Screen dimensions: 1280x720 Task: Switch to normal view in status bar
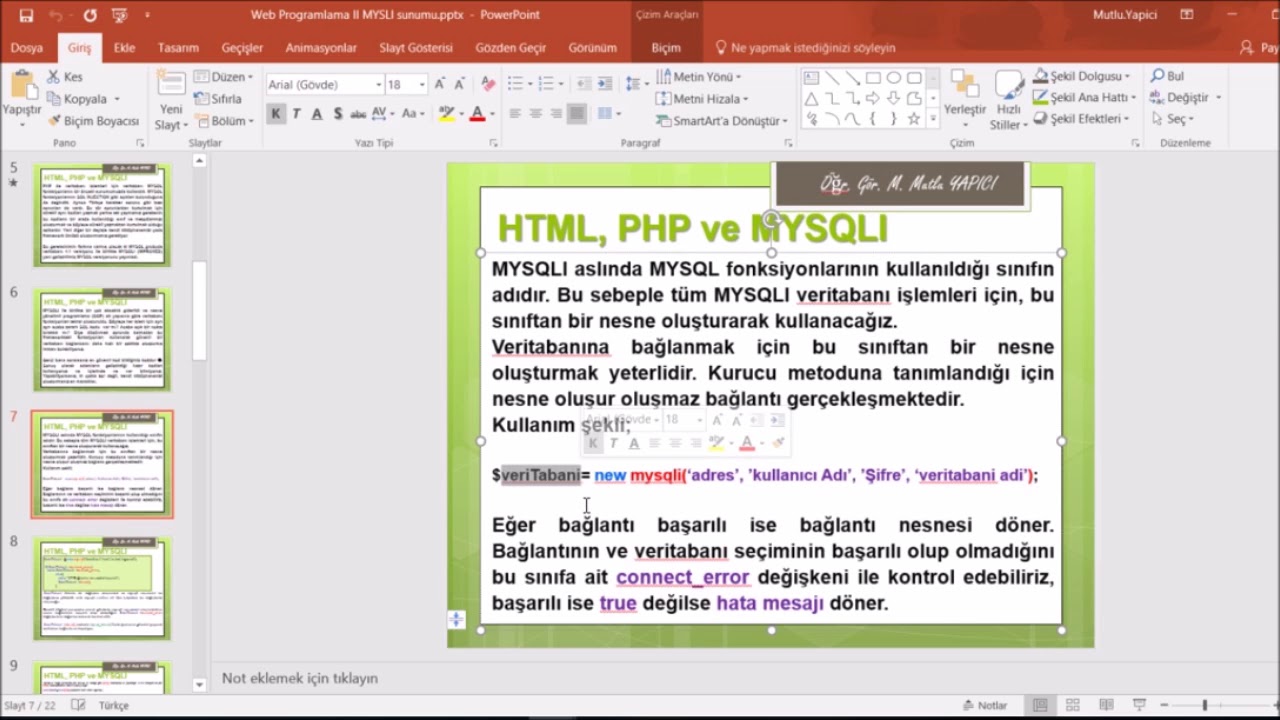coord(1040,705)
